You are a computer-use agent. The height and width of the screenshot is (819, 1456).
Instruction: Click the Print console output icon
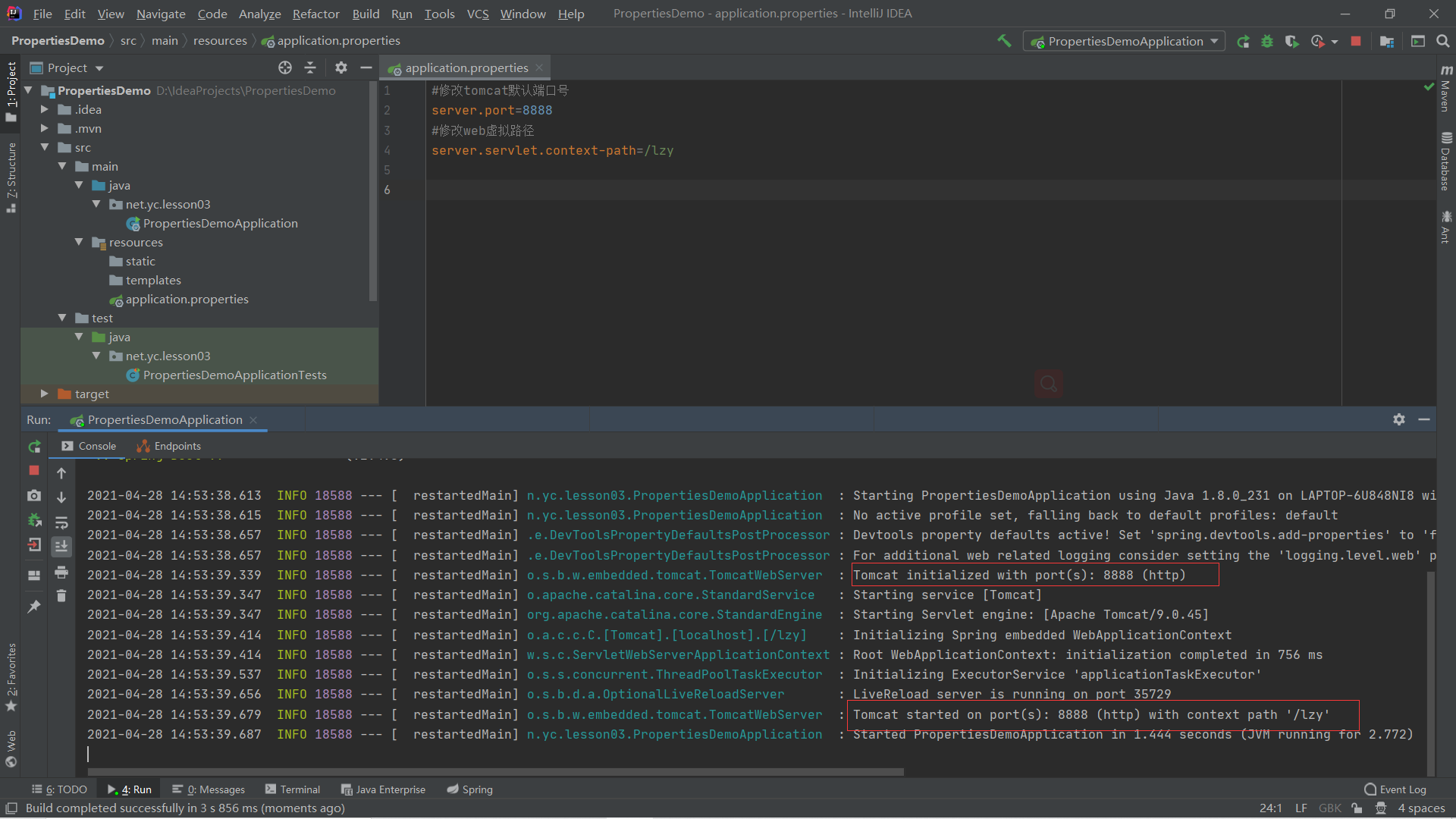61,572
